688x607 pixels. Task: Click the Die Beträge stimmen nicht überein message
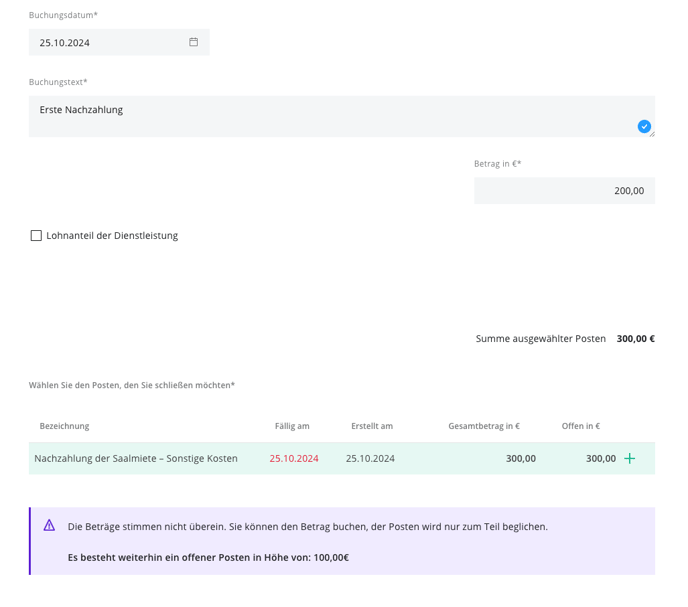tap(308, 526)
